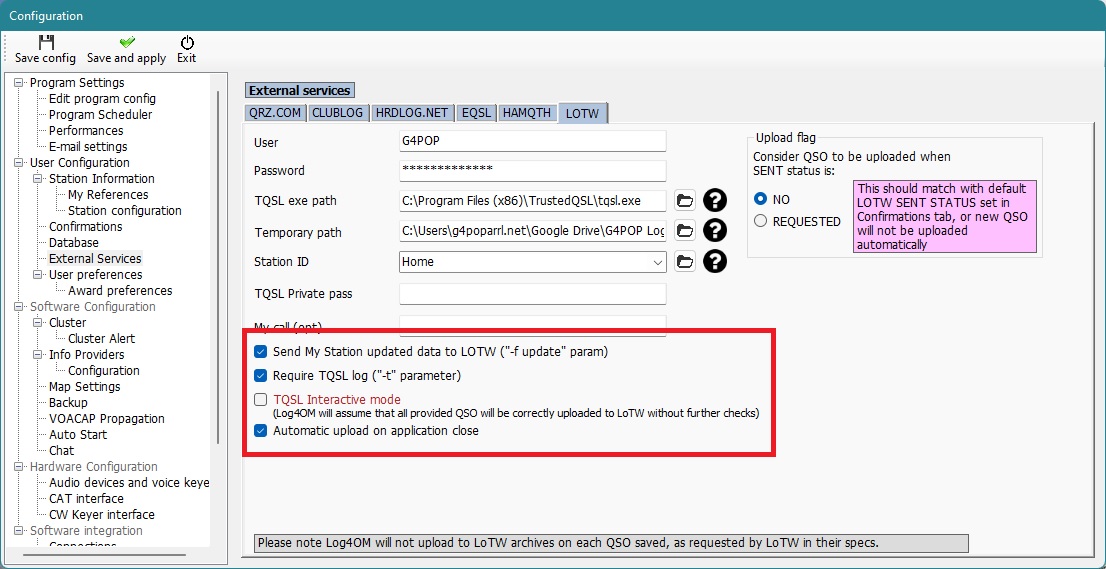Click the Password input field
This screenshot has width=1106, height=569.
[x=533, y=170]
